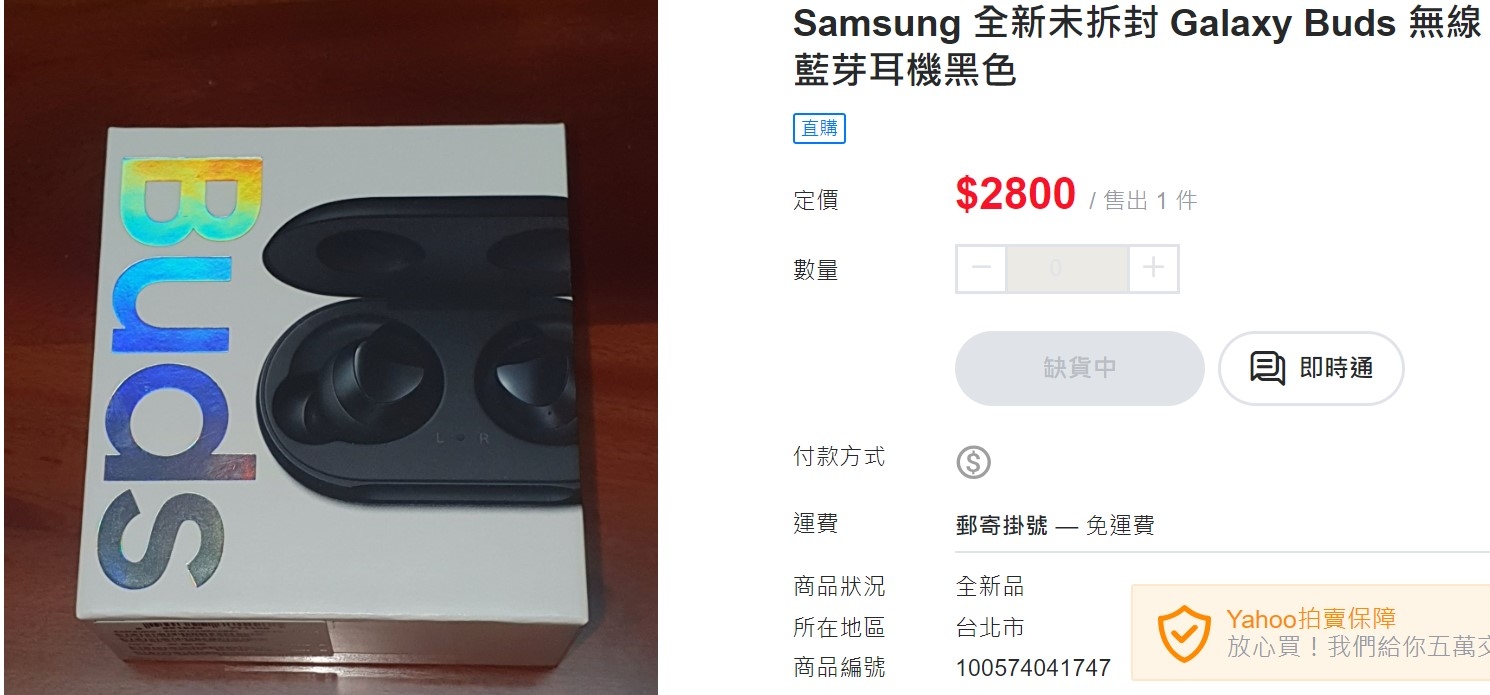The width and height of the screenshot is (1490, 695).
Task: Click the 台北市 location text
Action: pyautogui.click(x=990, y=628)
